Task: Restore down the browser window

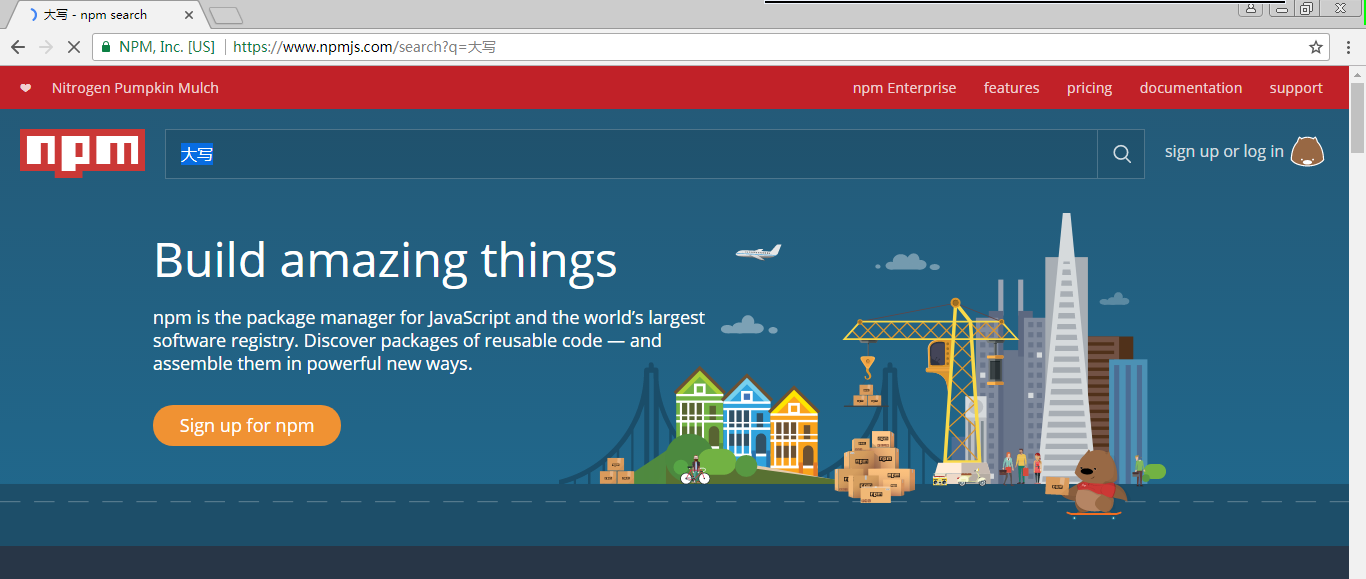Action: coord(1306,8)
